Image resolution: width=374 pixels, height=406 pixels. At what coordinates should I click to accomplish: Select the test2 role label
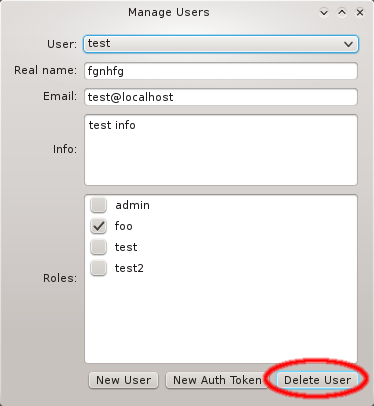point(129,268)
